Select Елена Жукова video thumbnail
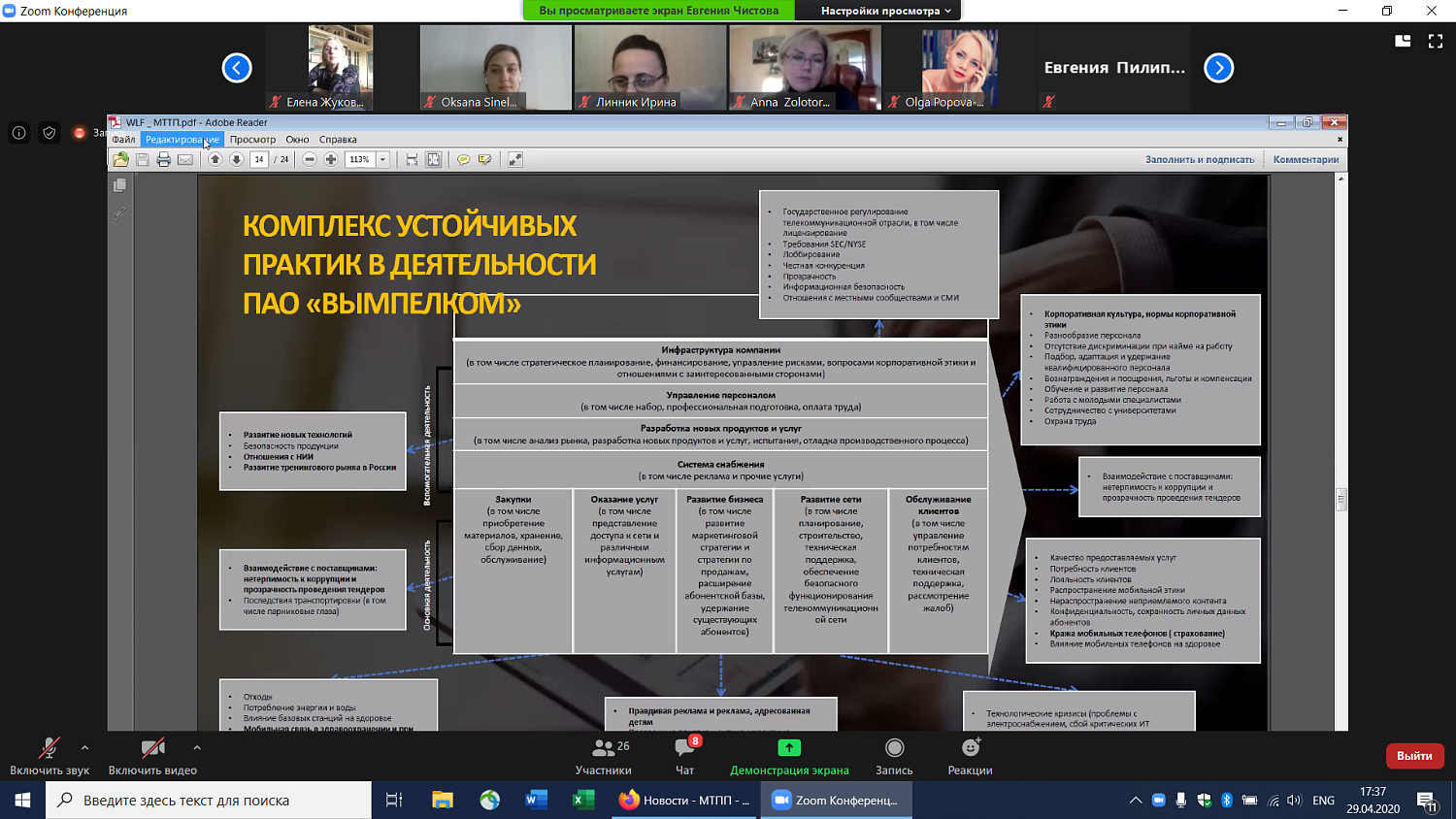The width and height of the screenshot is (1456, 819). [x=341, y=68]
